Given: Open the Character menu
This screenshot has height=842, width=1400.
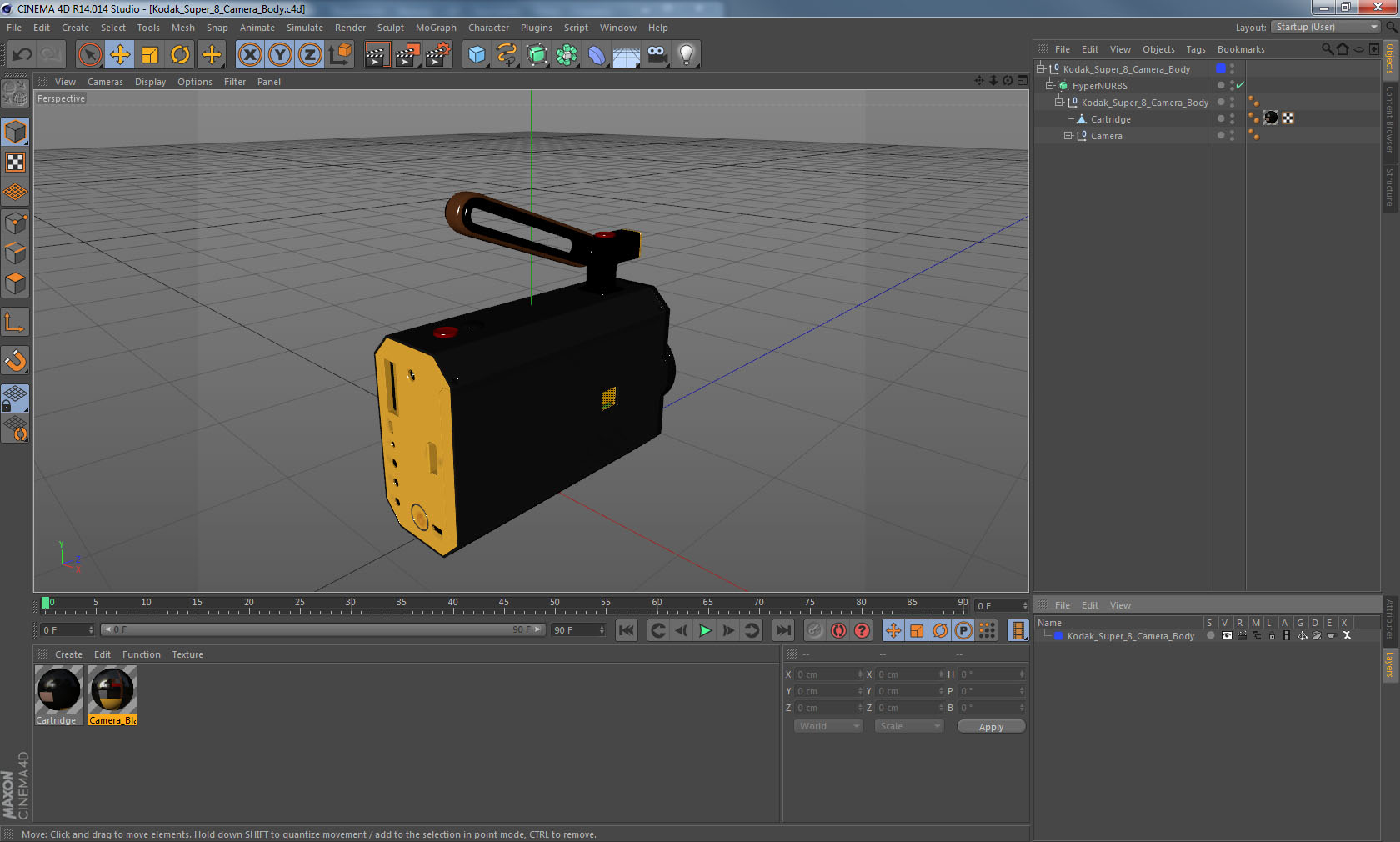Looking at the screenshot, I should (488, 28).
